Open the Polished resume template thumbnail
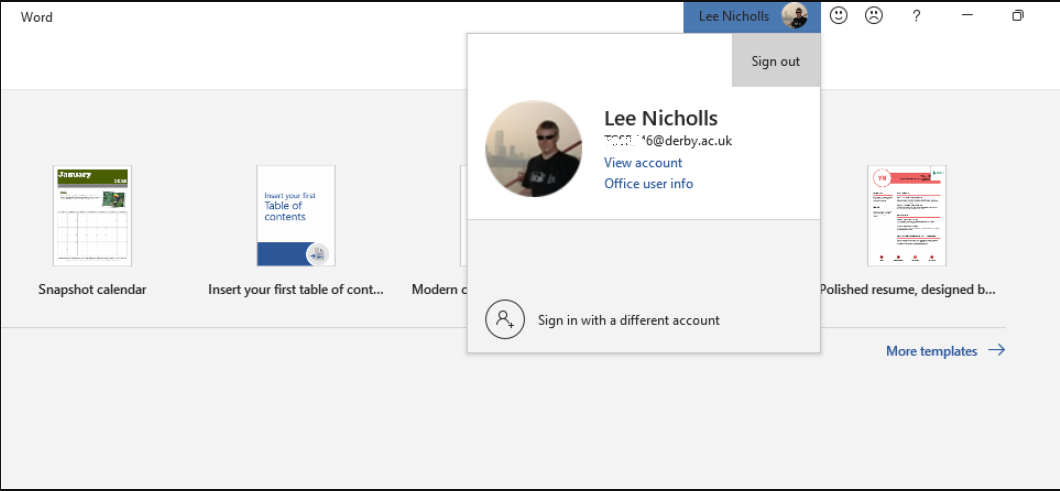 tap(907, 216)
